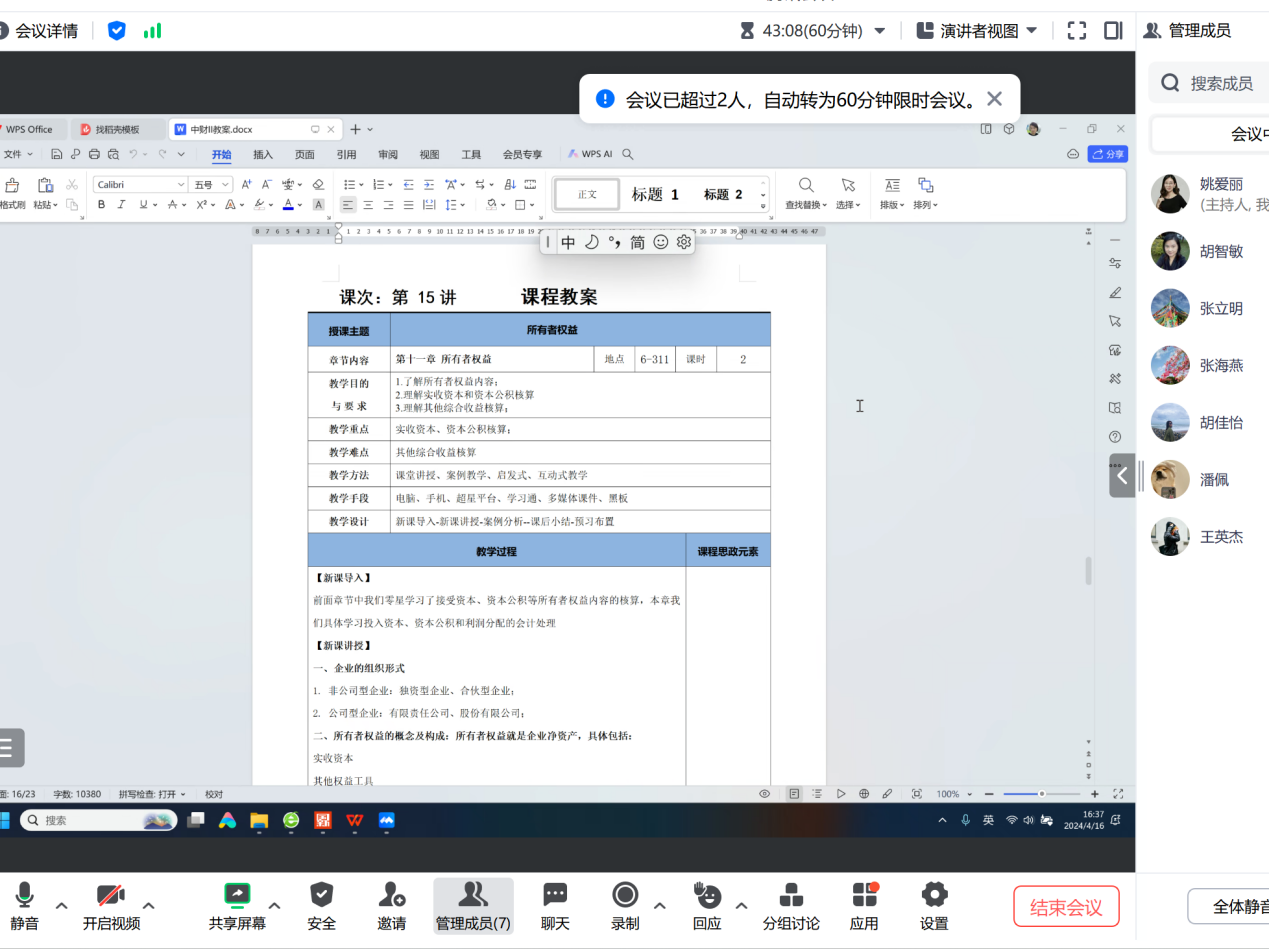Screen dimensions: 1269x949
Task: Turn on video (开启视频)
Action: coord(110,894)
